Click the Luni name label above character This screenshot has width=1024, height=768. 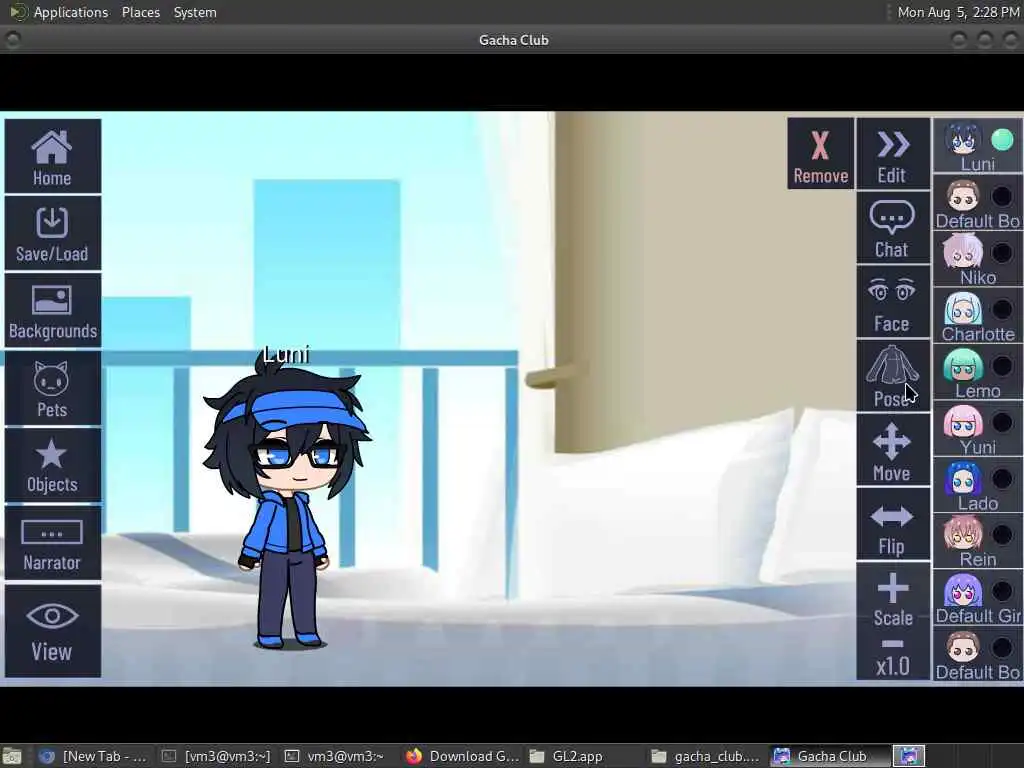[x=286, y=355]
